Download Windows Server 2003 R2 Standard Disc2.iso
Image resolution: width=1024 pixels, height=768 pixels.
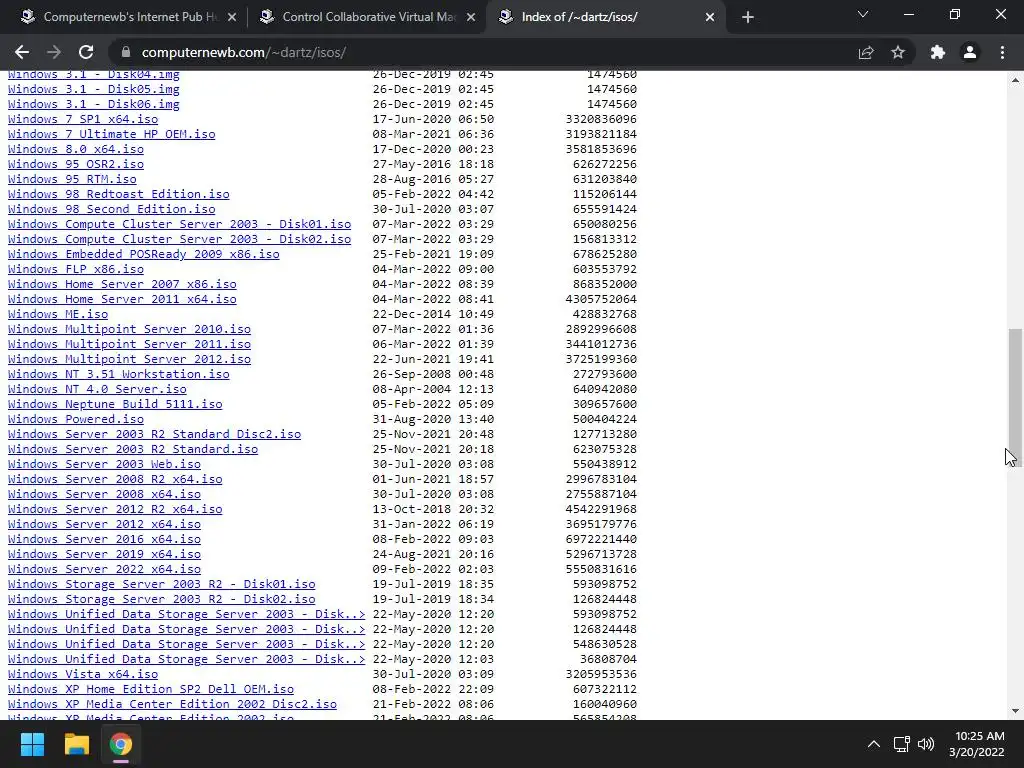154,434
